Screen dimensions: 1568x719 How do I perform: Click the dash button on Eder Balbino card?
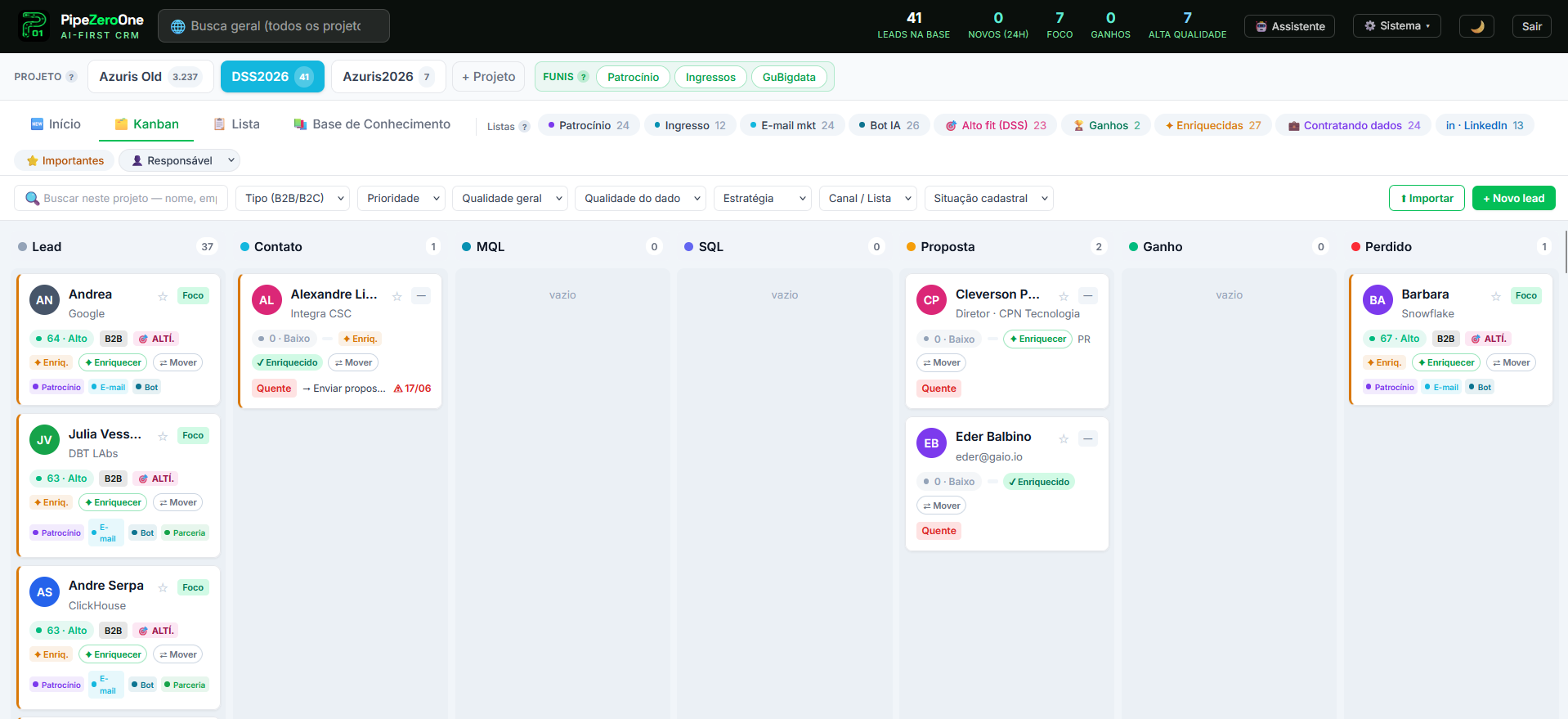tap(1087, 438)
